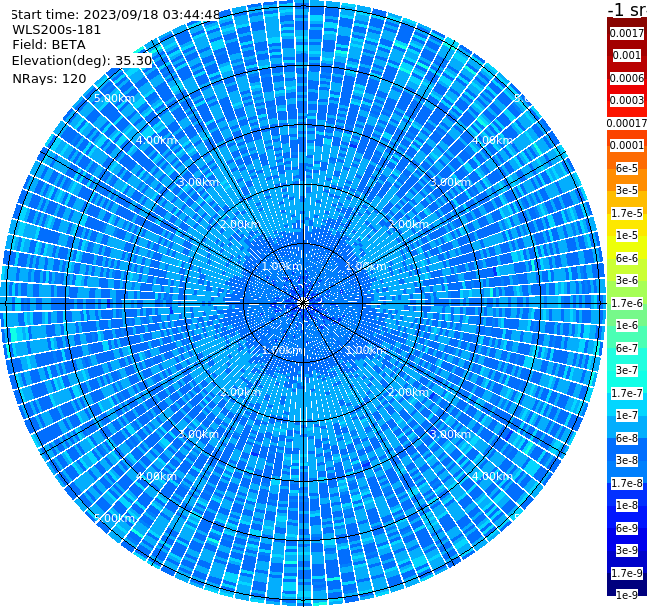Select the northwest 2.00km ring label
Image resolution: width=647 pixels, height=607 pixels.
coord(241,224)
